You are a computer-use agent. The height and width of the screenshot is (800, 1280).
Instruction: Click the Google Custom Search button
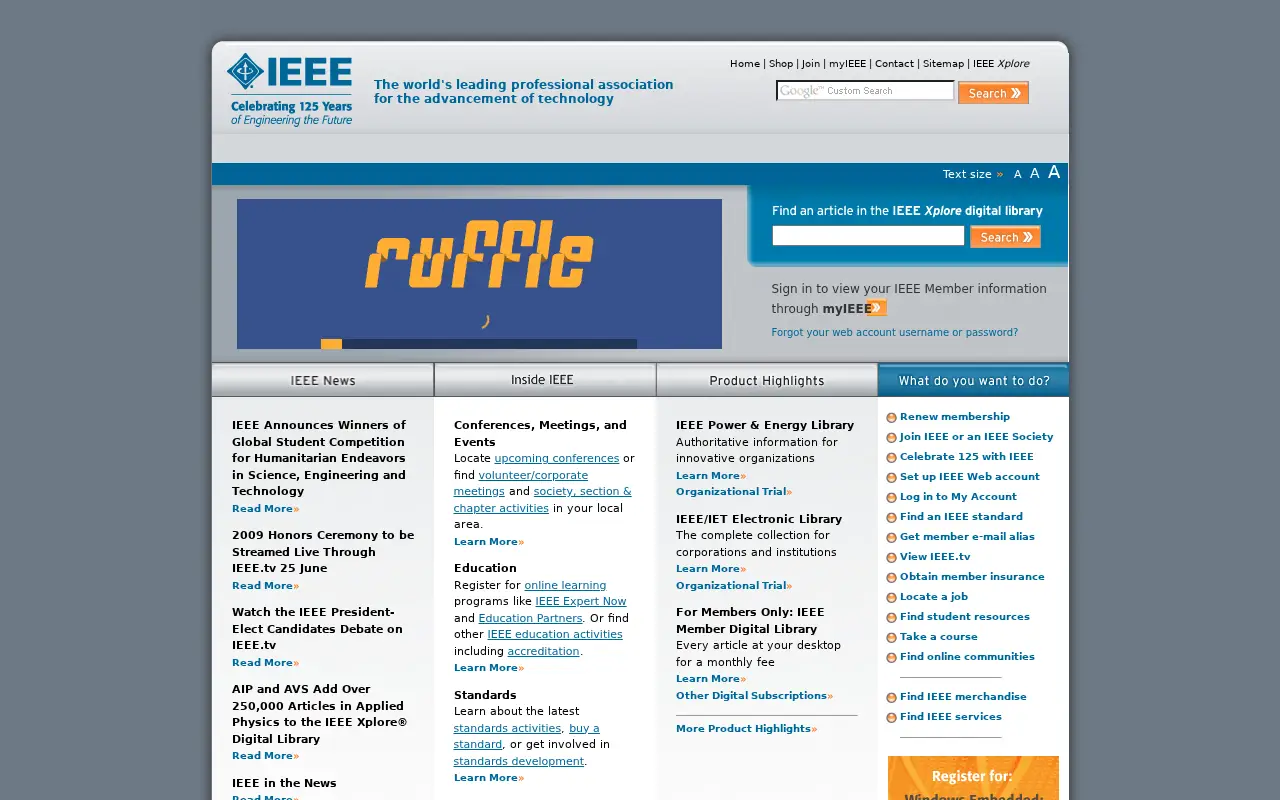993,93
